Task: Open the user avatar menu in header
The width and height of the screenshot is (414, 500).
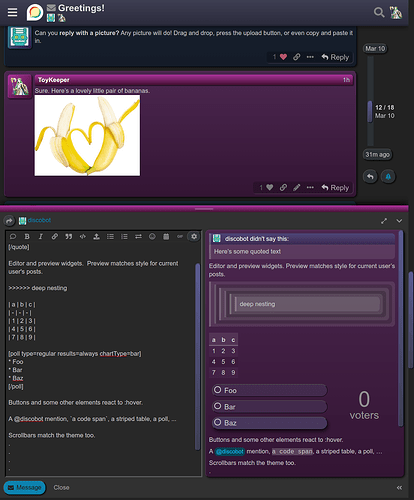Action: 396,13
